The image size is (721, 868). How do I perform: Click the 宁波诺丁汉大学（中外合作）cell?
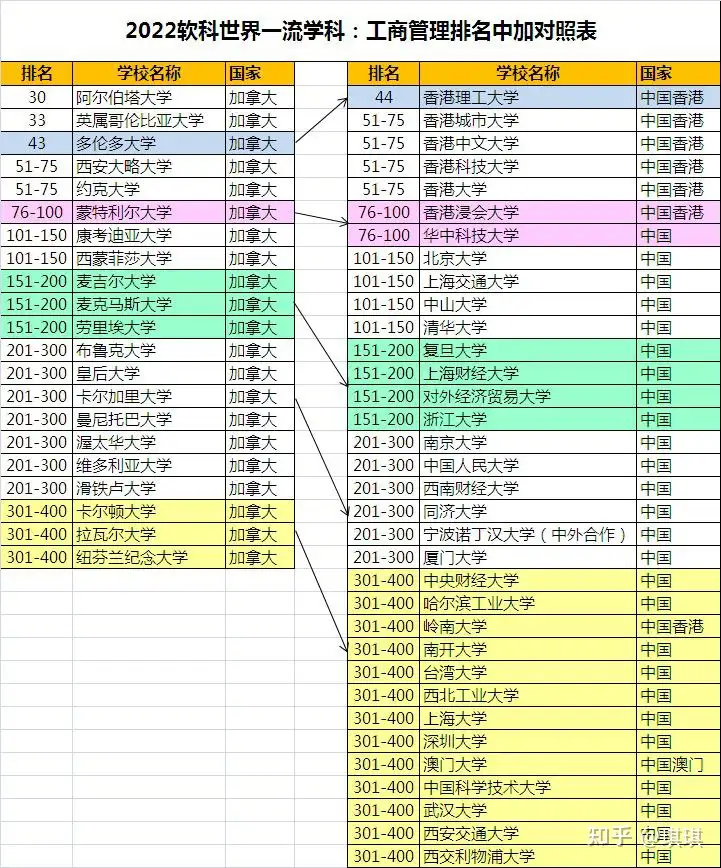pyautogui.click(x=527, y=534)
